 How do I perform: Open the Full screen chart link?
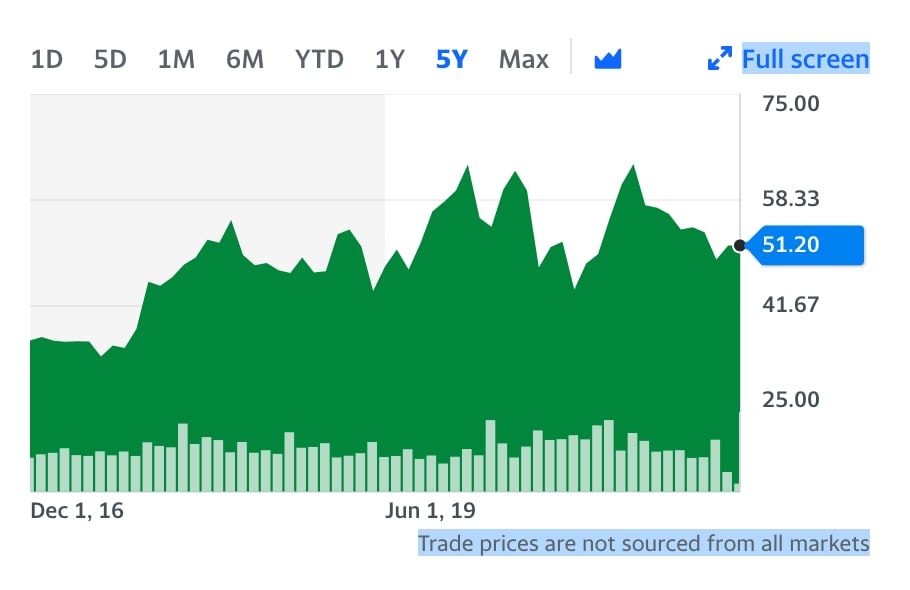(x=806, y=59)
